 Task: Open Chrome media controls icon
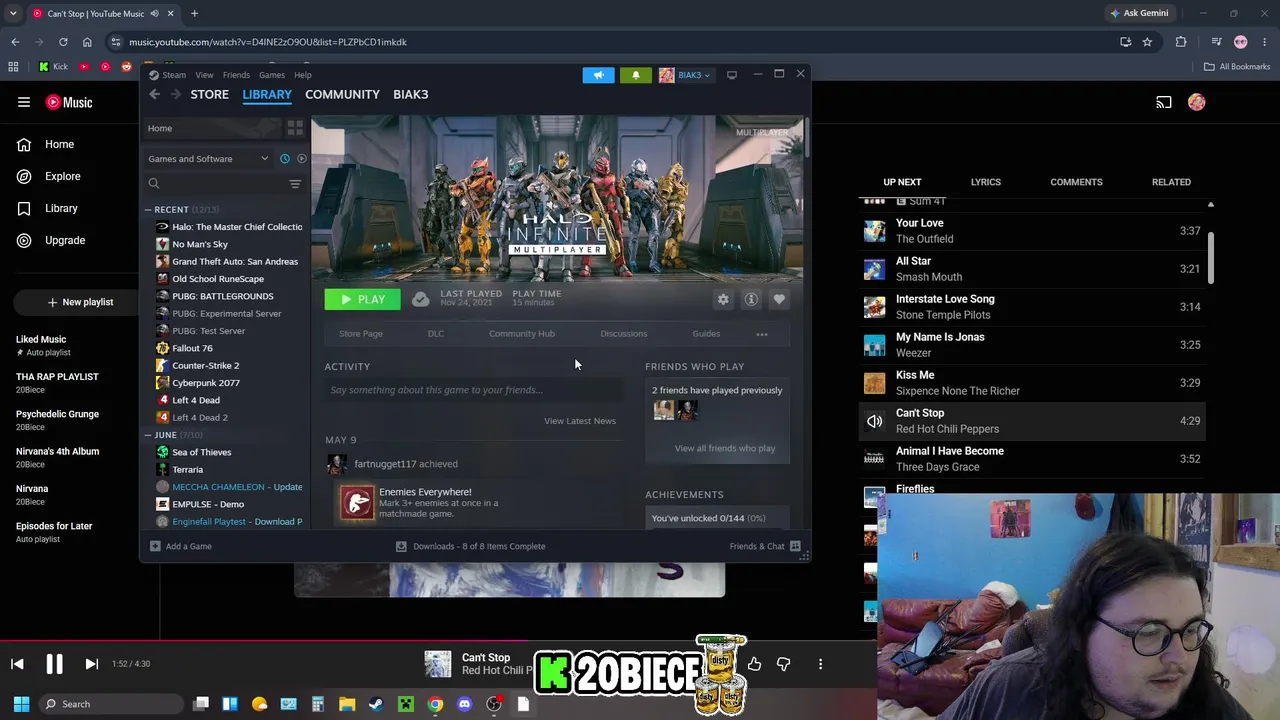(1216, 42)
